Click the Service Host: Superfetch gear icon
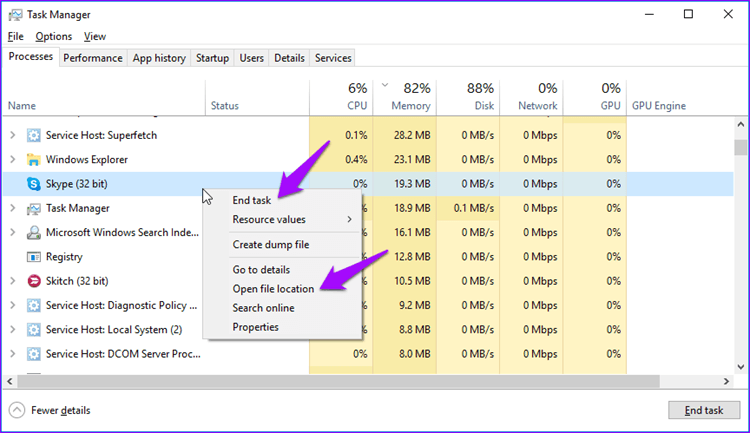Screen dimensions: 750x433 pos(33,135)
